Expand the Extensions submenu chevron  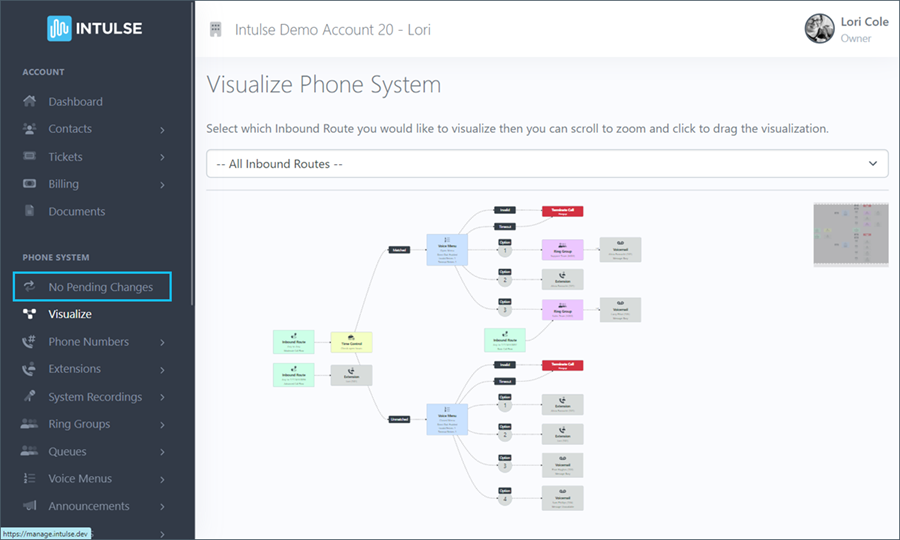[162, 370]
